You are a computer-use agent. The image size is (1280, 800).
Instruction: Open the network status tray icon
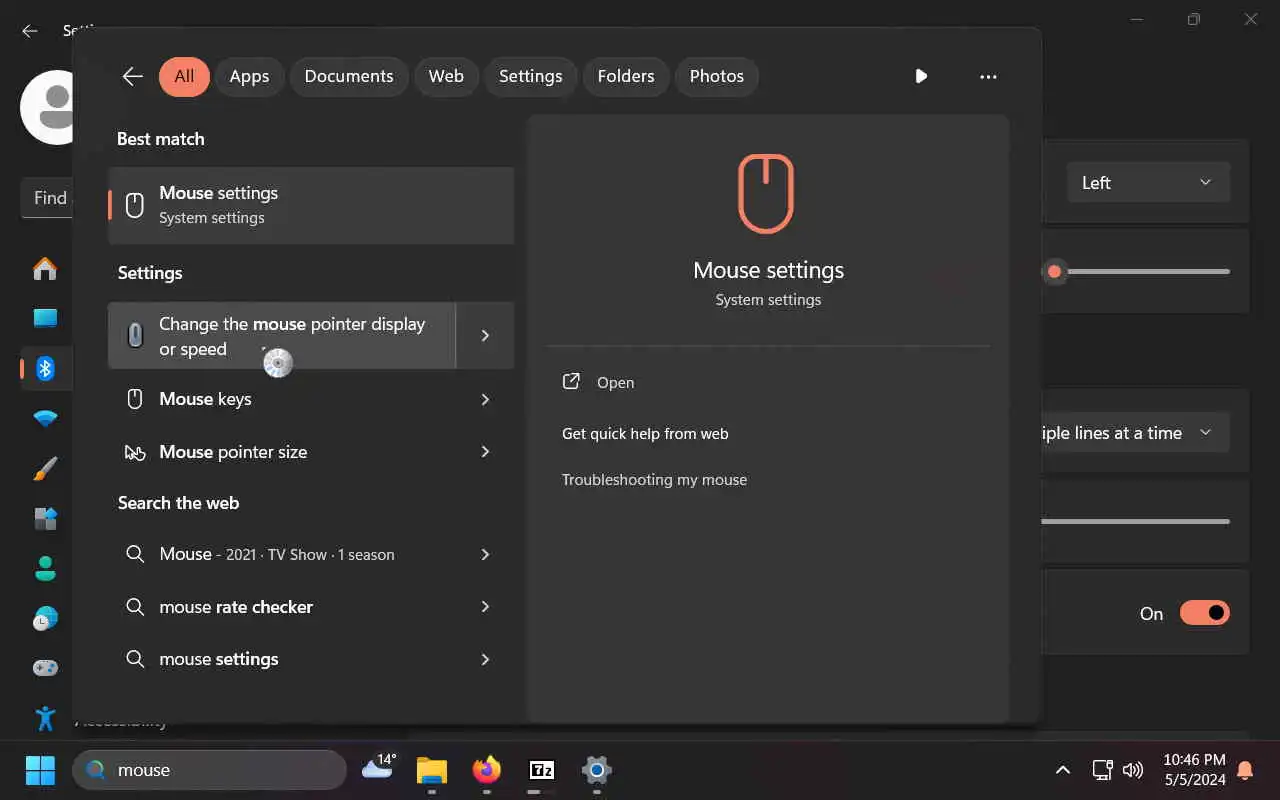point(1102,770)
